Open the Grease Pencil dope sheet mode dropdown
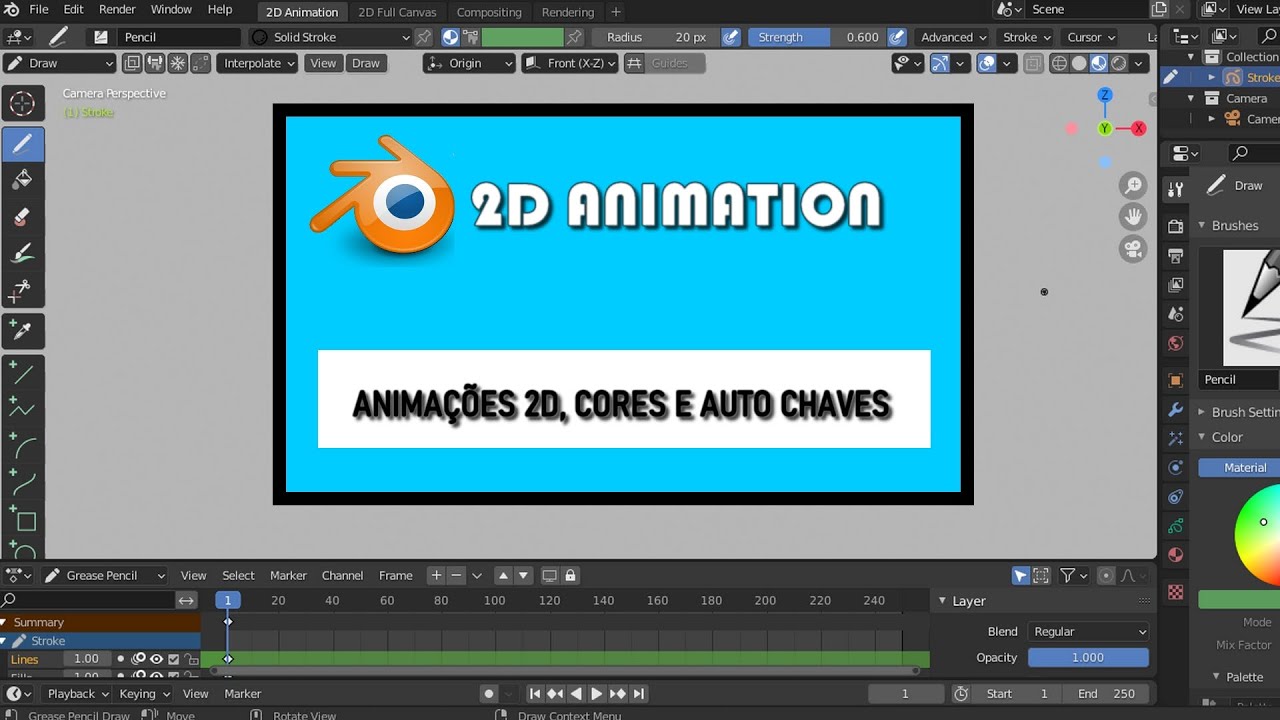The height and width of the screenshot is (720, 1280). (x=104, y=576)
